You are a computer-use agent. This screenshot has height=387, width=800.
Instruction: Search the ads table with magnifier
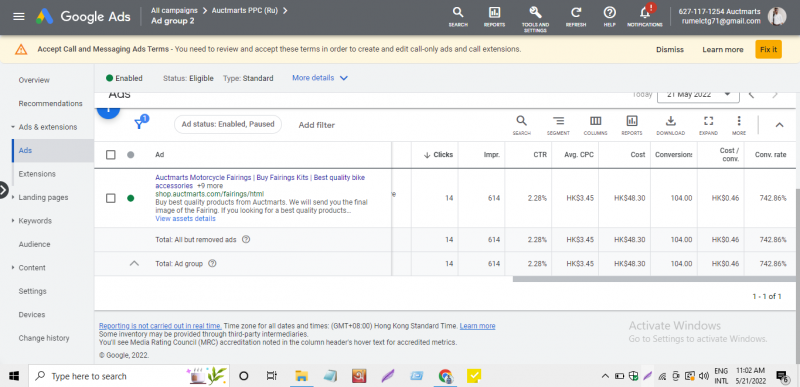[521, 125]
